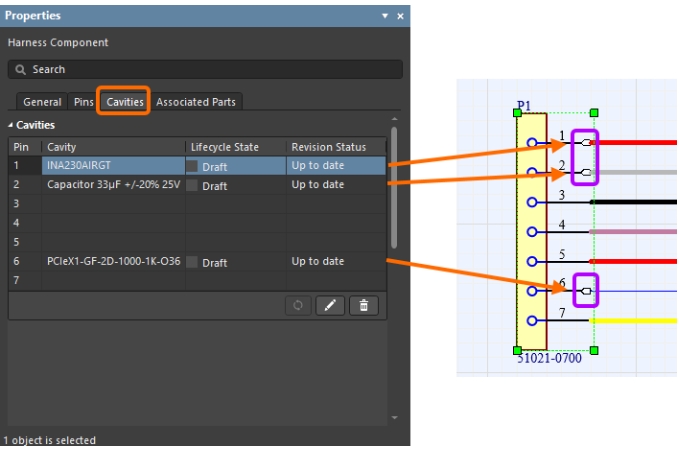
Task: Select the INA230AIRGT cavity cell
Action: pyautogui.click(x=113, y=165)
